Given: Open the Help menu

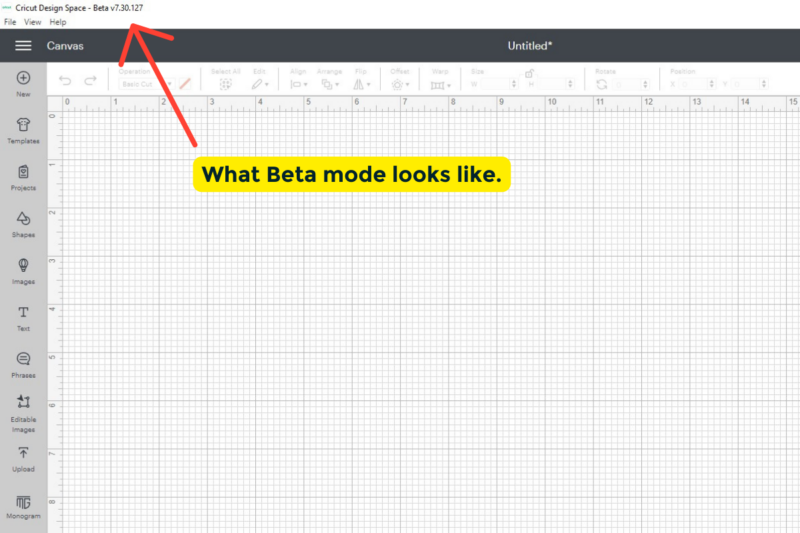Looking at the screenshot, I should pyautogui.click(x=58, y=22).
